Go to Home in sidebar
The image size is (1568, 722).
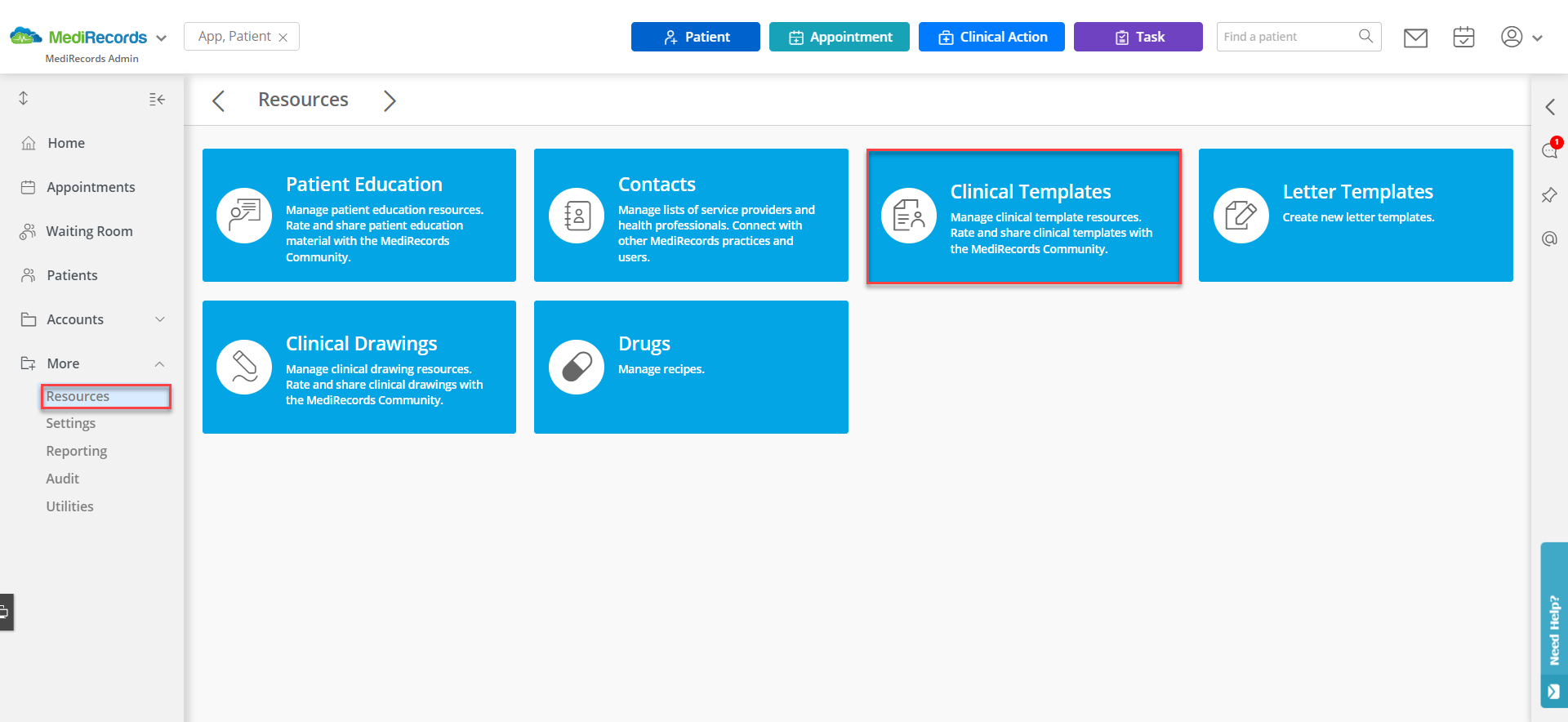66,143
